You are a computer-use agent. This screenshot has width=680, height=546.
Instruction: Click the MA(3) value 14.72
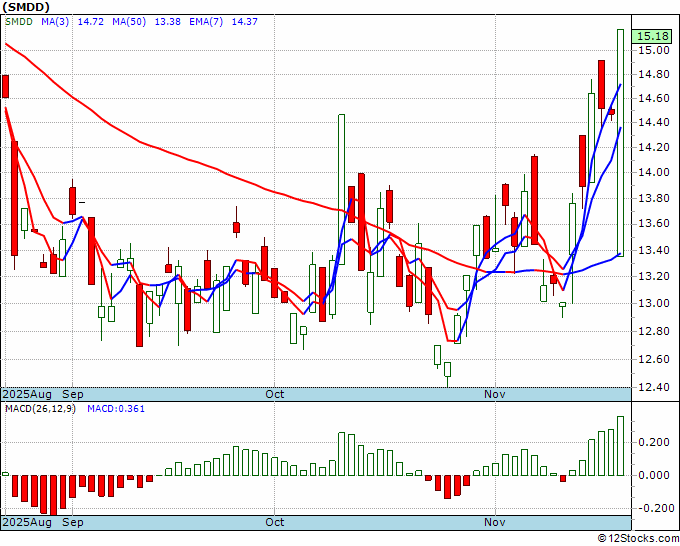point(91,22)
